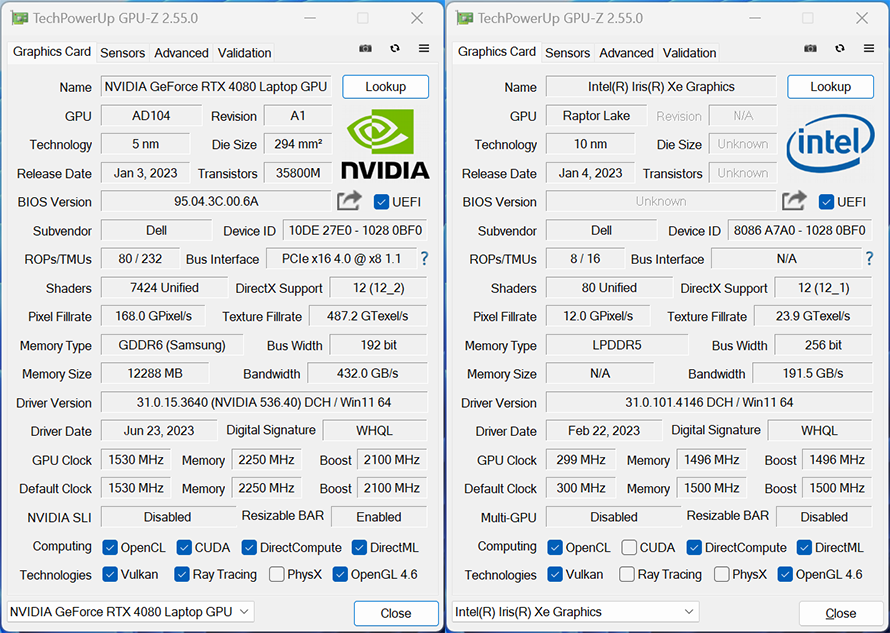Viewport: 890px width, 633px height.
Task: Click the 31.0.101.4146 driver version value
Action: pos(709,403)
